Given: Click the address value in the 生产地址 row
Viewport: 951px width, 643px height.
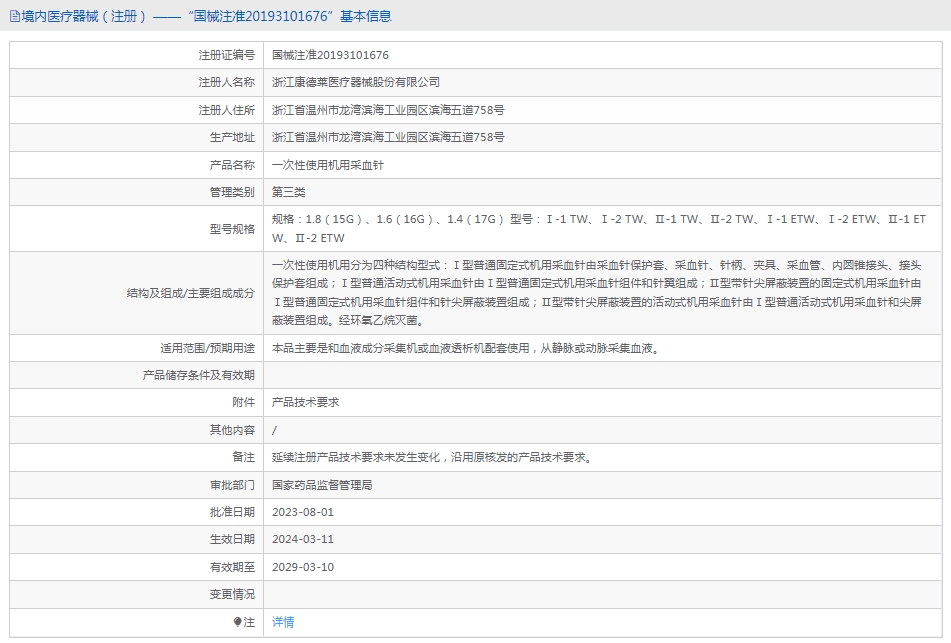Looking at the screenshot, I should (x=388, y=138).
